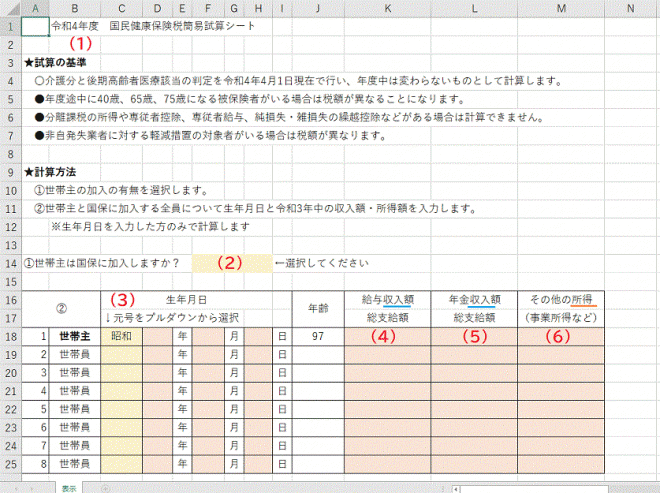Select the 給与収入額 input cell for member 8

pos(386,464)
